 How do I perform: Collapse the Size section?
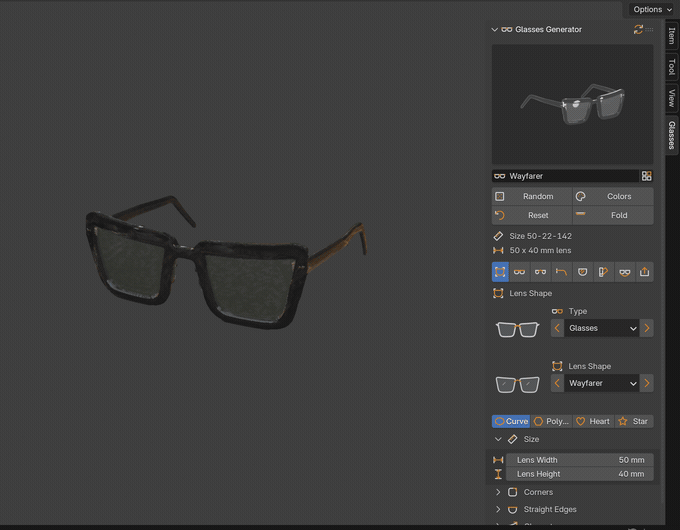498,439
